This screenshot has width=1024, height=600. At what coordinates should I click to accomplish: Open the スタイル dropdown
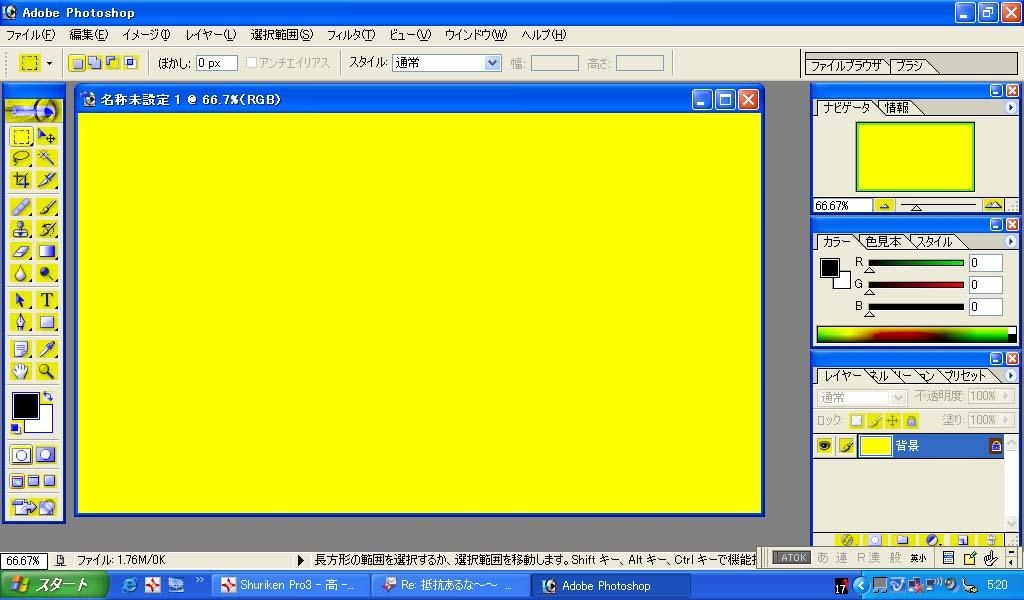pos(491,63)
